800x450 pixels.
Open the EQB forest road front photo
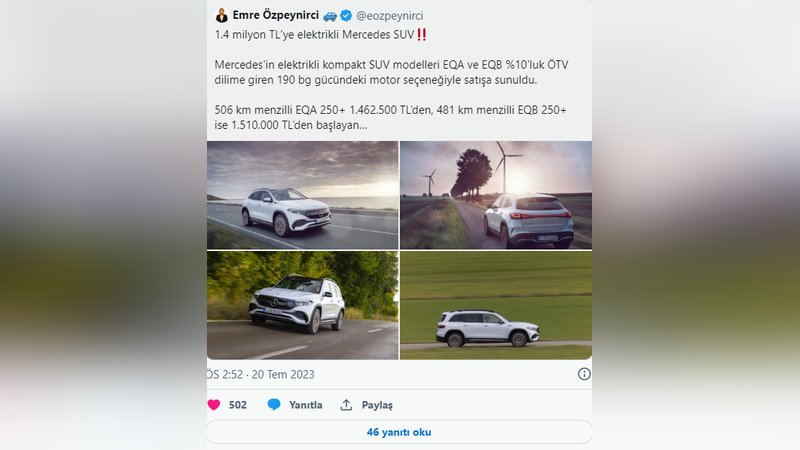point(303,305)
